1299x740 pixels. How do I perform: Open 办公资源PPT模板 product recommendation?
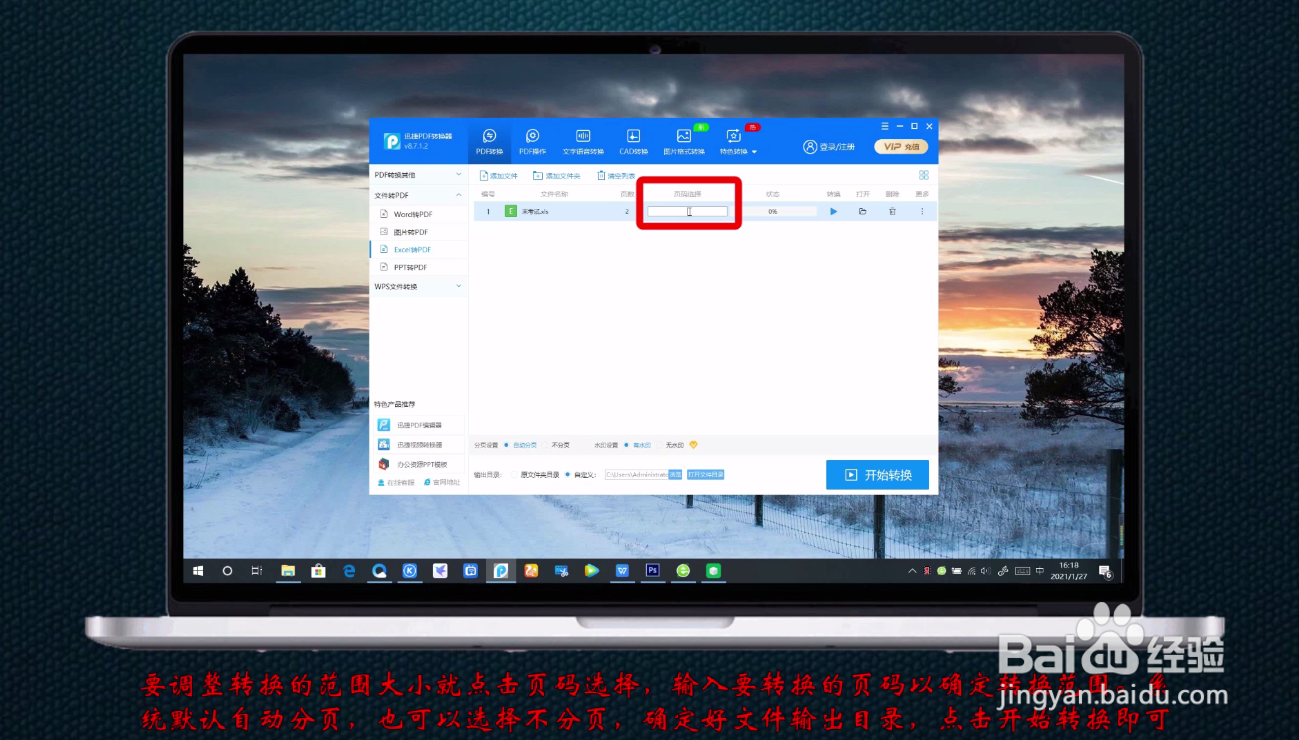point(419,464)
